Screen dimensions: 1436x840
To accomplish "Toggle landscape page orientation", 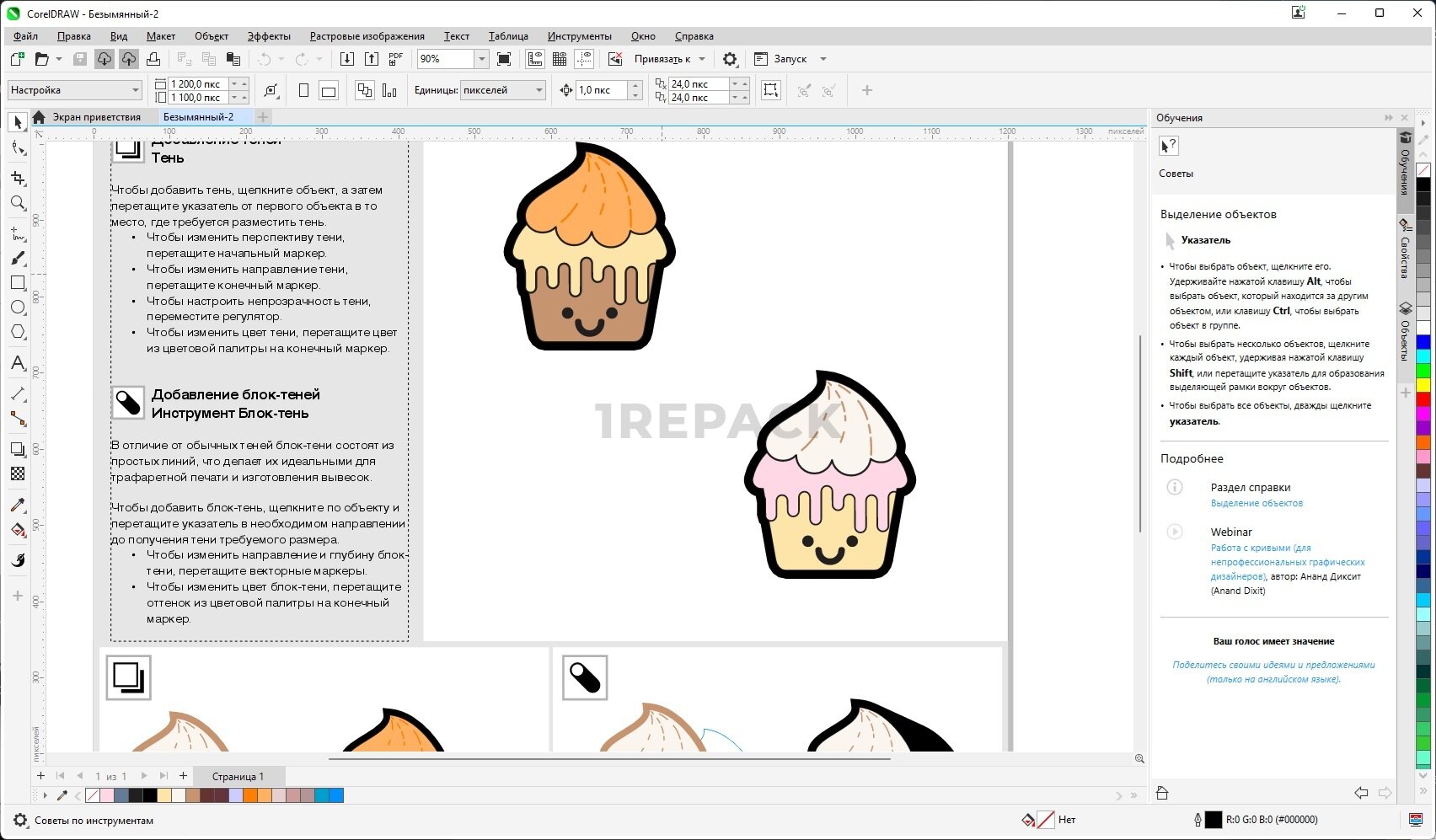I will [x=329, y=91].
